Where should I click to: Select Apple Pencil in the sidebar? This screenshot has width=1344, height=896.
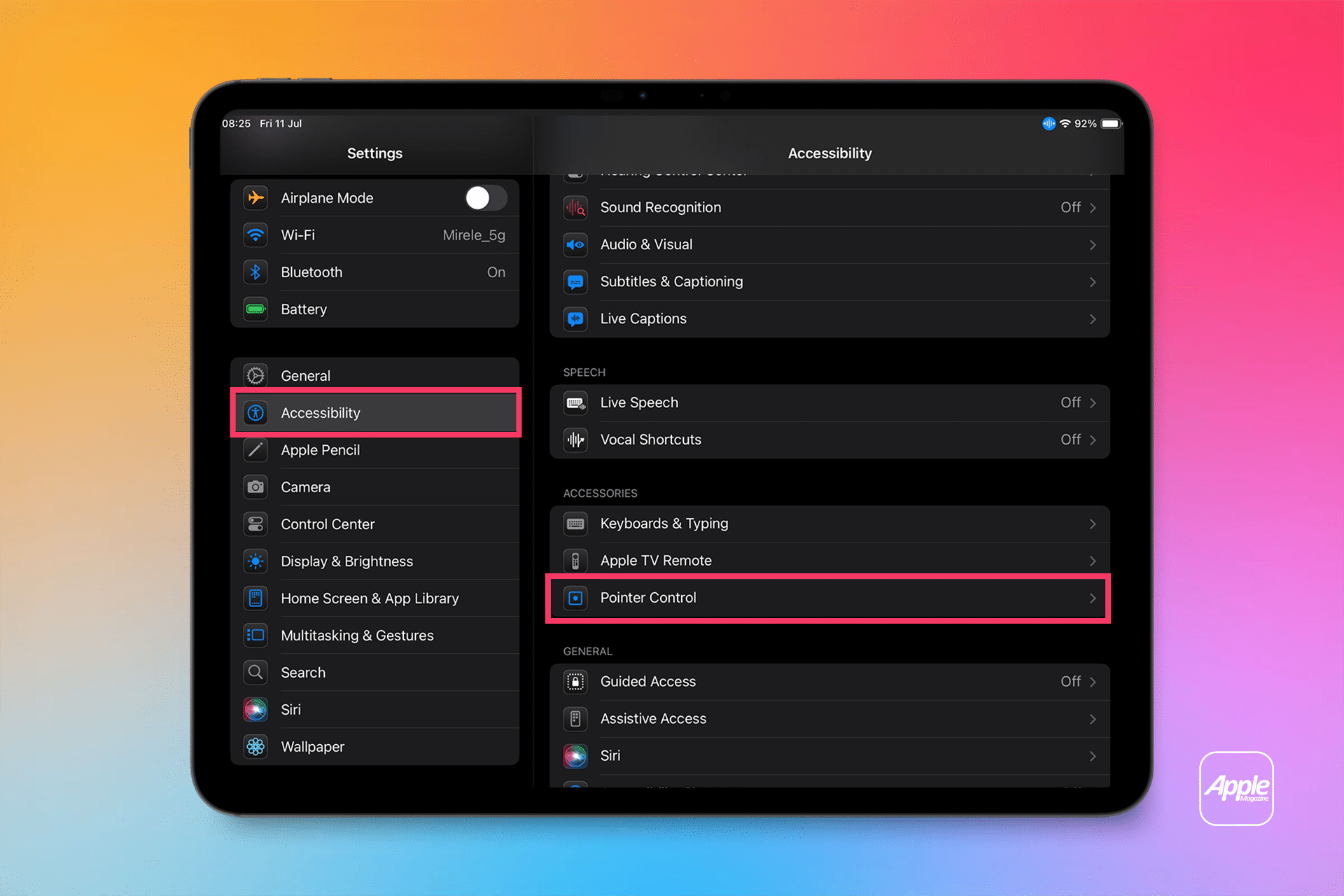coord(374,450)
